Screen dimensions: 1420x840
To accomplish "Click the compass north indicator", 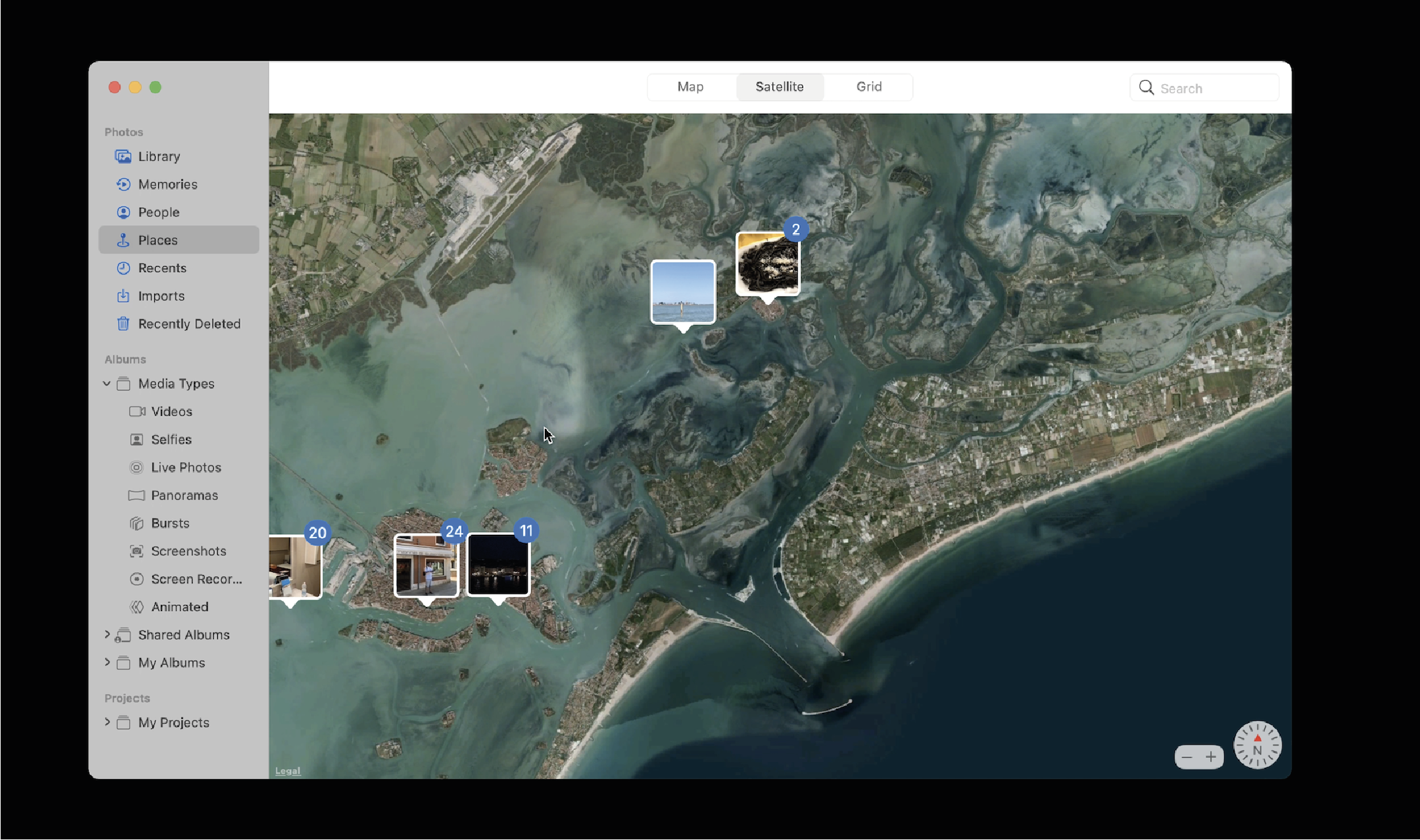I will click(1257, 745).
